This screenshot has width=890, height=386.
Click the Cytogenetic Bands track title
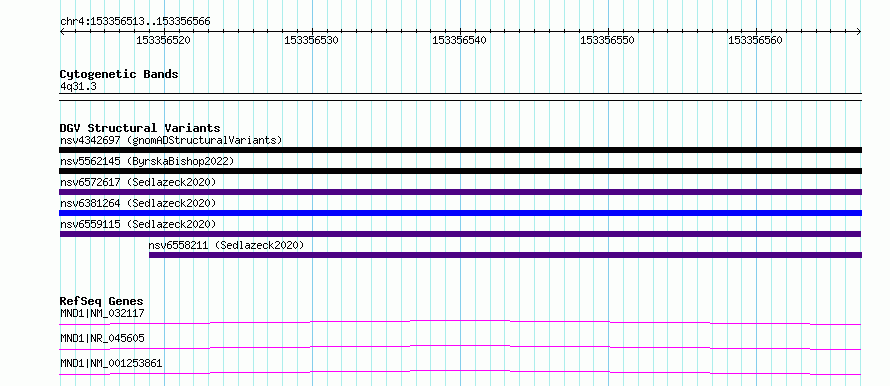pyautogui.click(x=119, y=74)
